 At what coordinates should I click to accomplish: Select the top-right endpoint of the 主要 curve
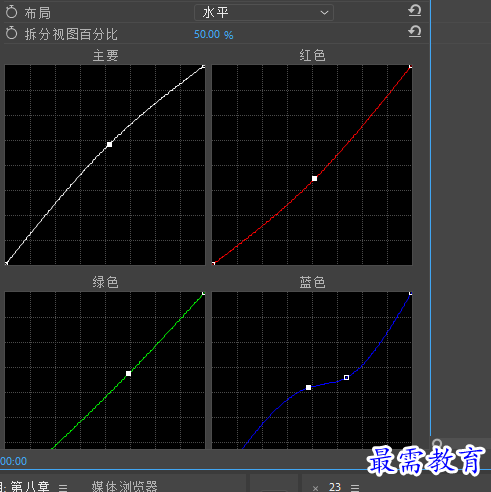(x=203, y=67)
